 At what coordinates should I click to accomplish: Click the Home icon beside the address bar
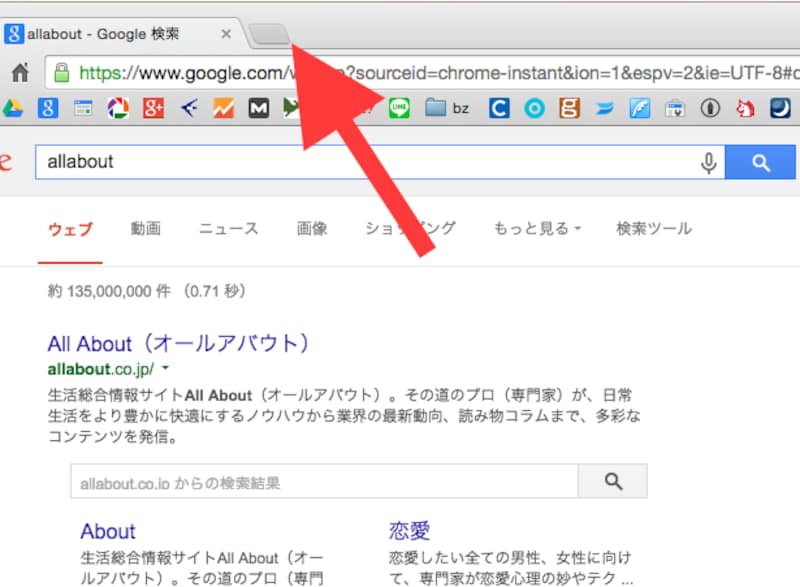[19, 73]
